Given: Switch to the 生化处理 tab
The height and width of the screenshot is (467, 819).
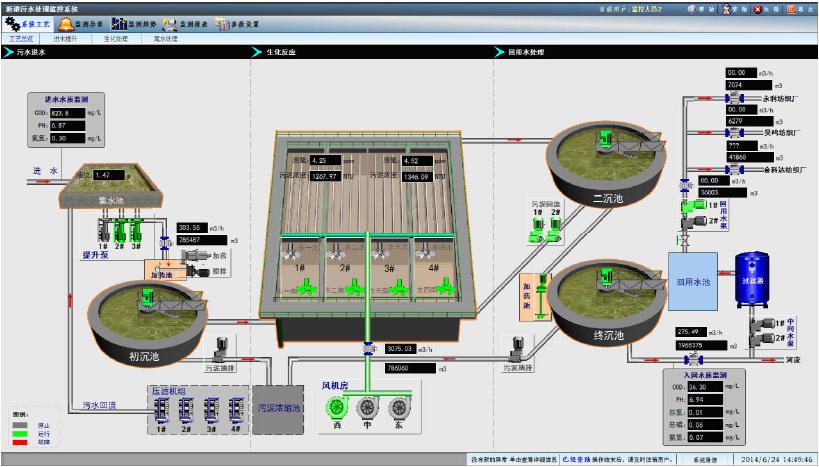Looking at the screenshot, I should tap(116, 39).
